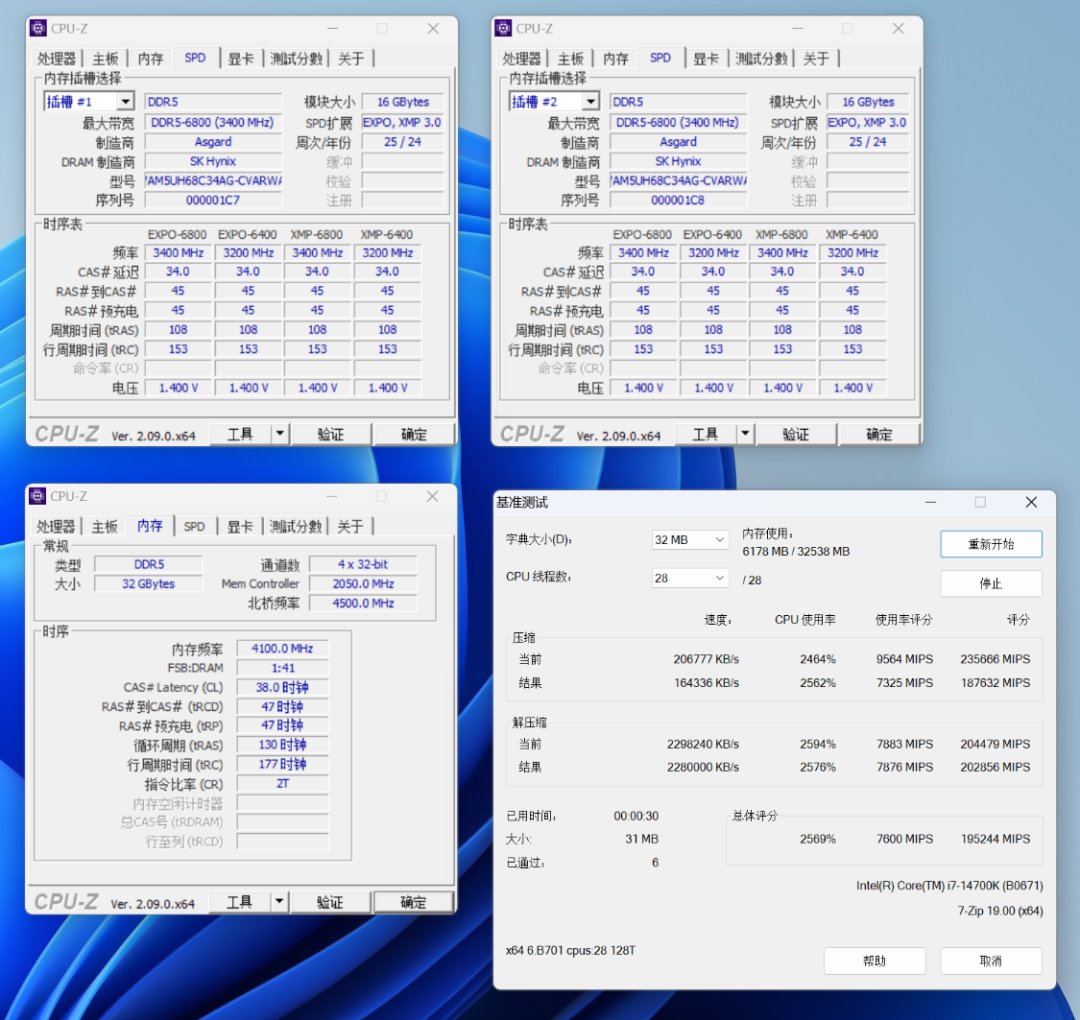Click 工具 button in slot #1 window

[240, 434]
